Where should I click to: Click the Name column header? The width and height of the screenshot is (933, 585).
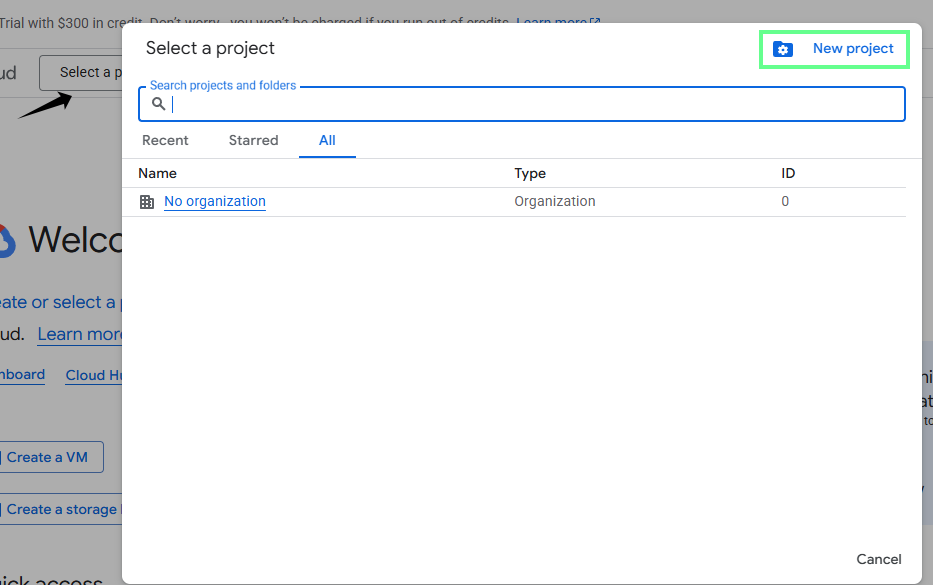coord(157,173)
